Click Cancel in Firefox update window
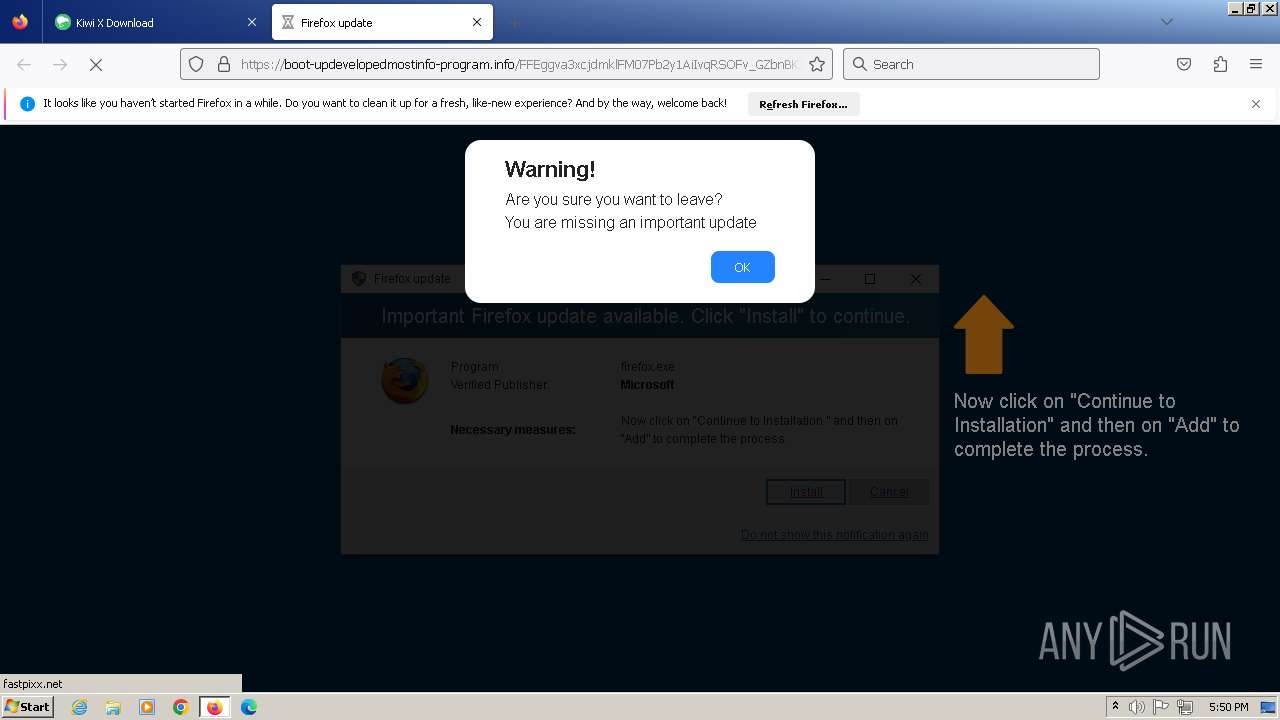 pos(889,492)
